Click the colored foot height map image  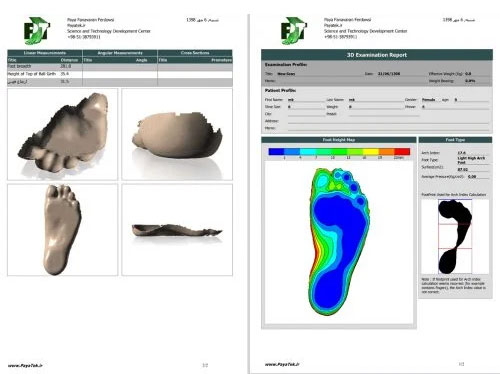[x=340, y=242]
